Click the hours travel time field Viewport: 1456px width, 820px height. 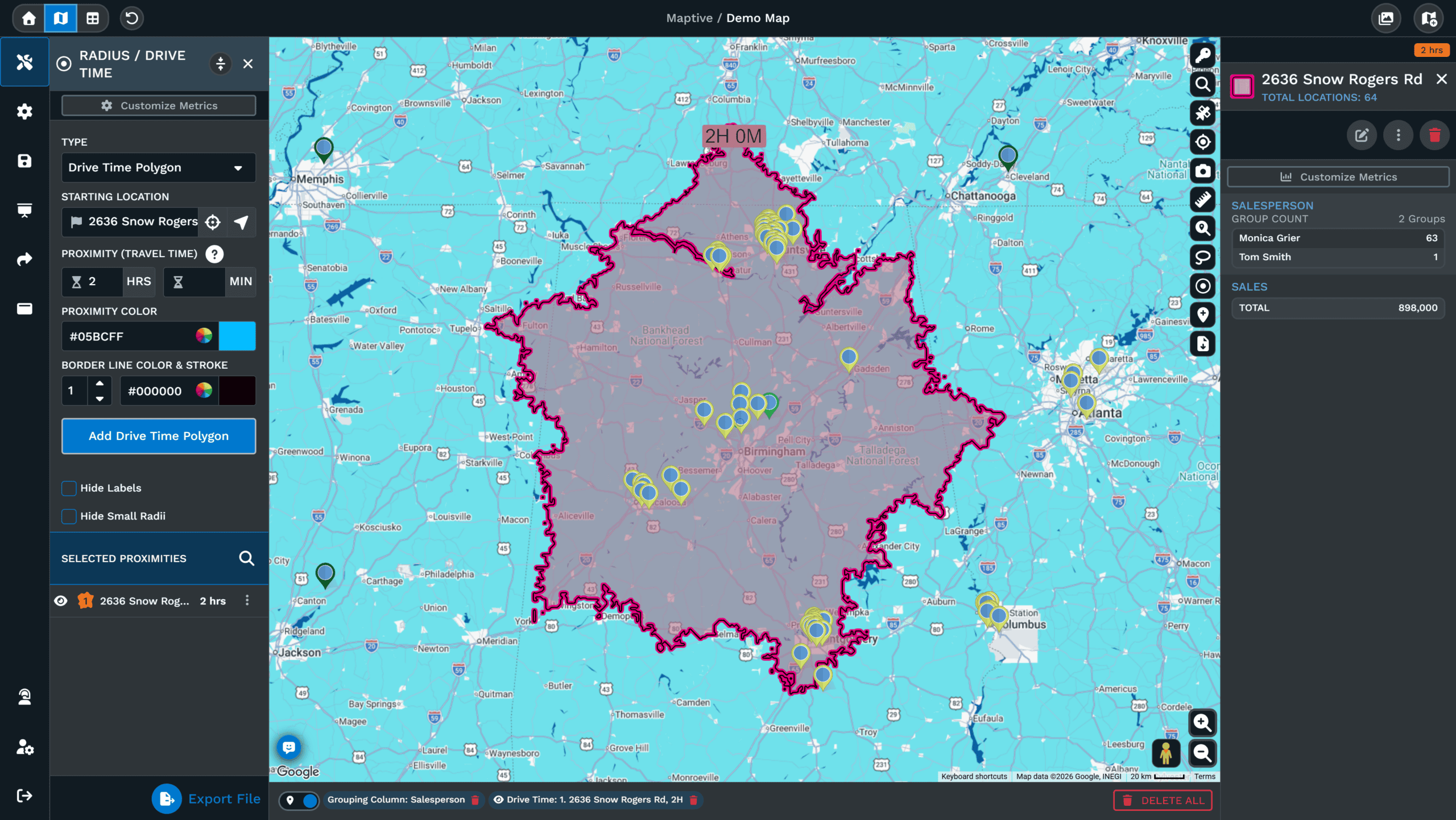[x=92, y=282]
